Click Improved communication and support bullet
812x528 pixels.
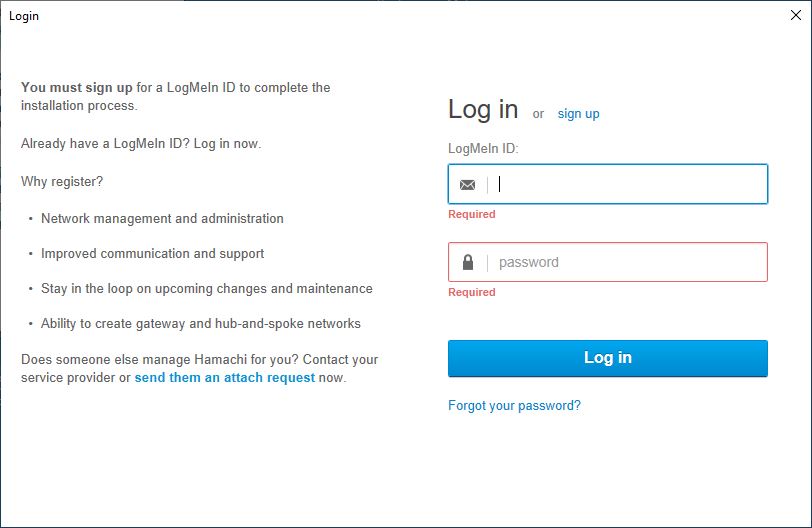pos(152,254)
